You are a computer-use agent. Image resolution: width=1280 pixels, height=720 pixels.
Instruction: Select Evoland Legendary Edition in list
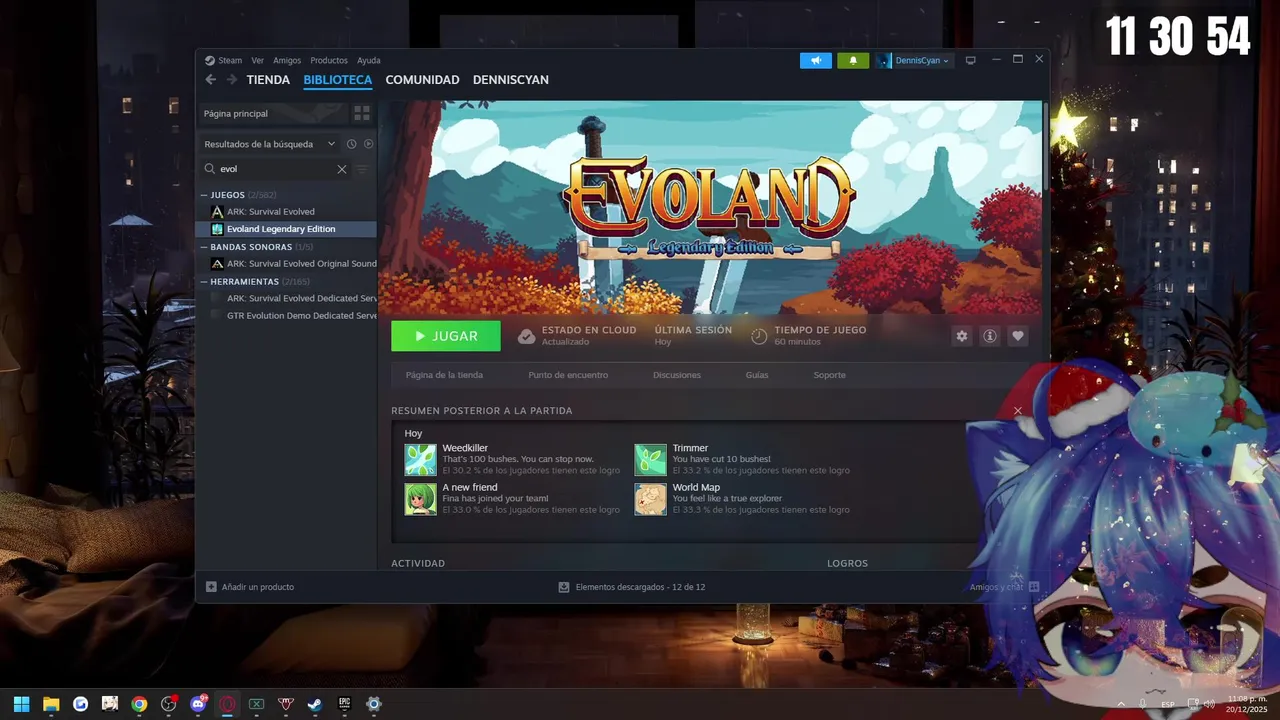[x=286, y=229]
